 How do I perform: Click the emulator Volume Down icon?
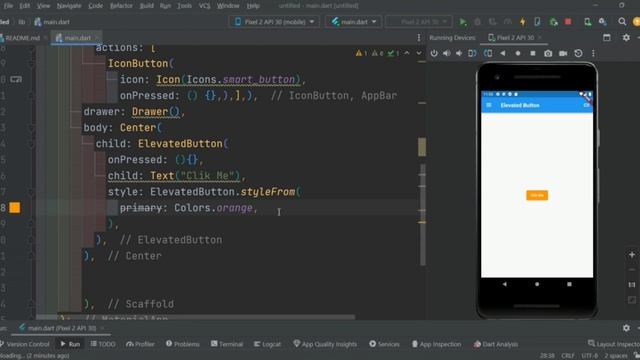click(x=459, y=53)
